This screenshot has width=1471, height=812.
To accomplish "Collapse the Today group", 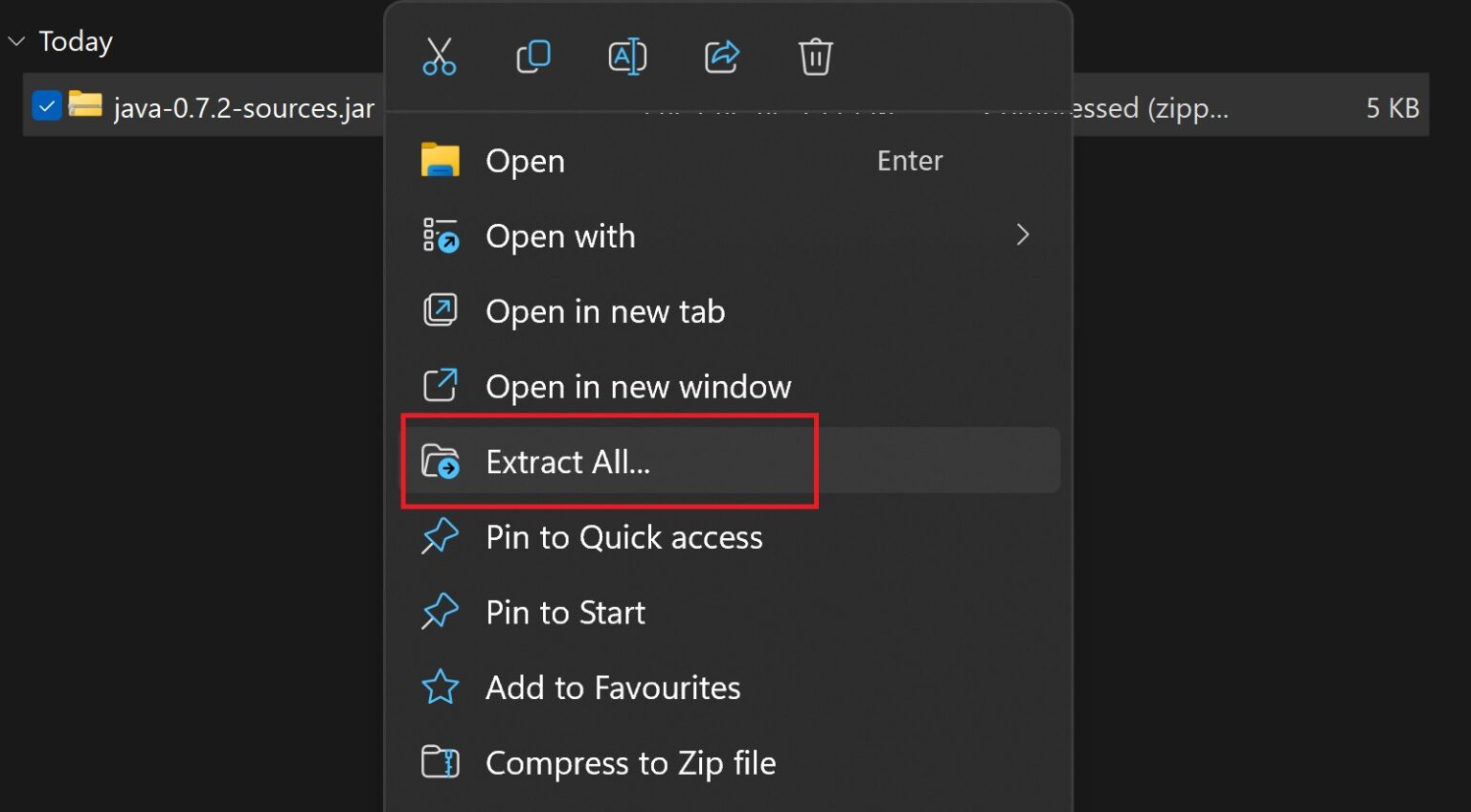I will click(x=15, y=40).
